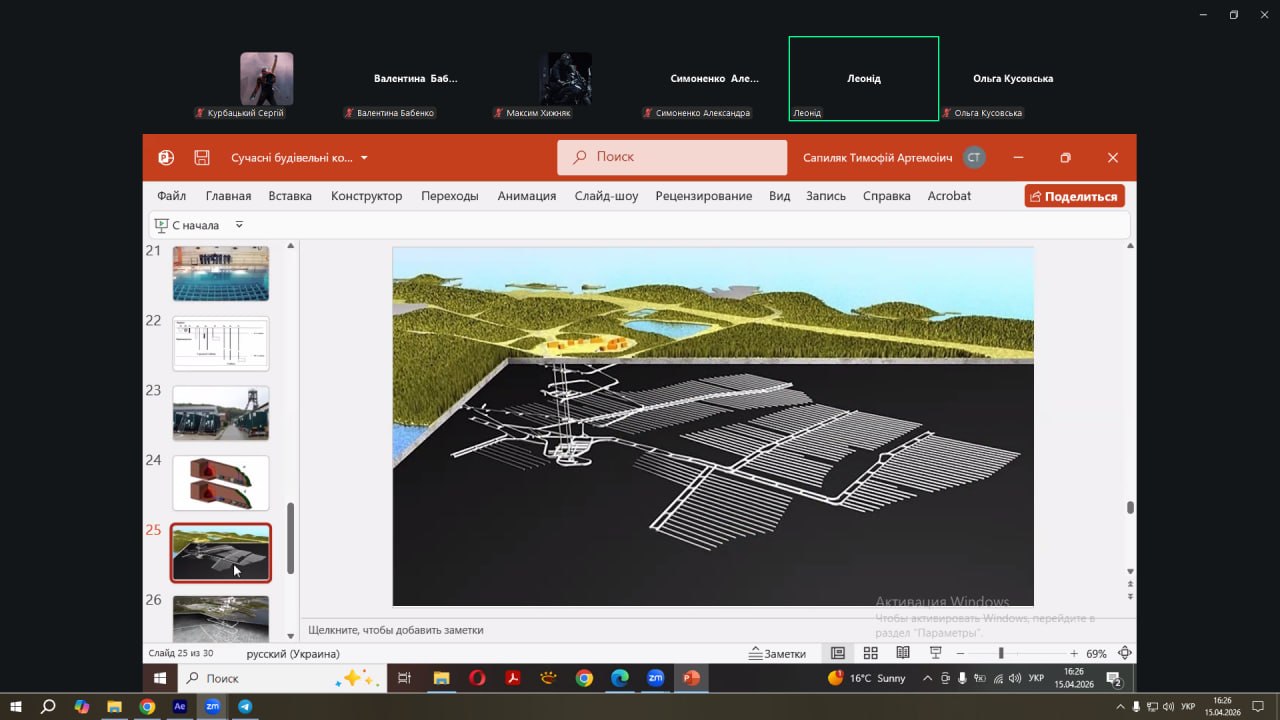Click the zoom out minus icon
This screenshot has height=720, width=1280.
960,653
